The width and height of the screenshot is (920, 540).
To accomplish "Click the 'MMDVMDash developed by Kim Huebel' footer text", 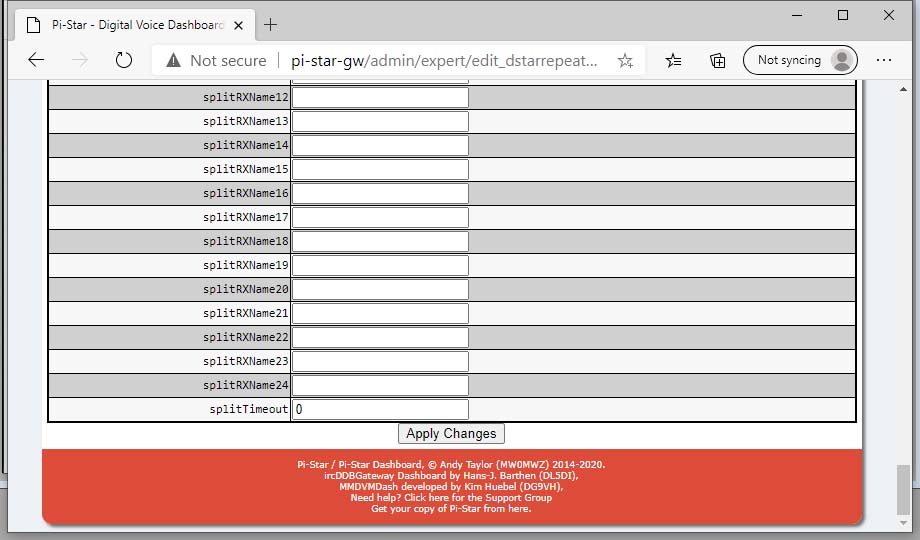I will click(x=451, y=487).
